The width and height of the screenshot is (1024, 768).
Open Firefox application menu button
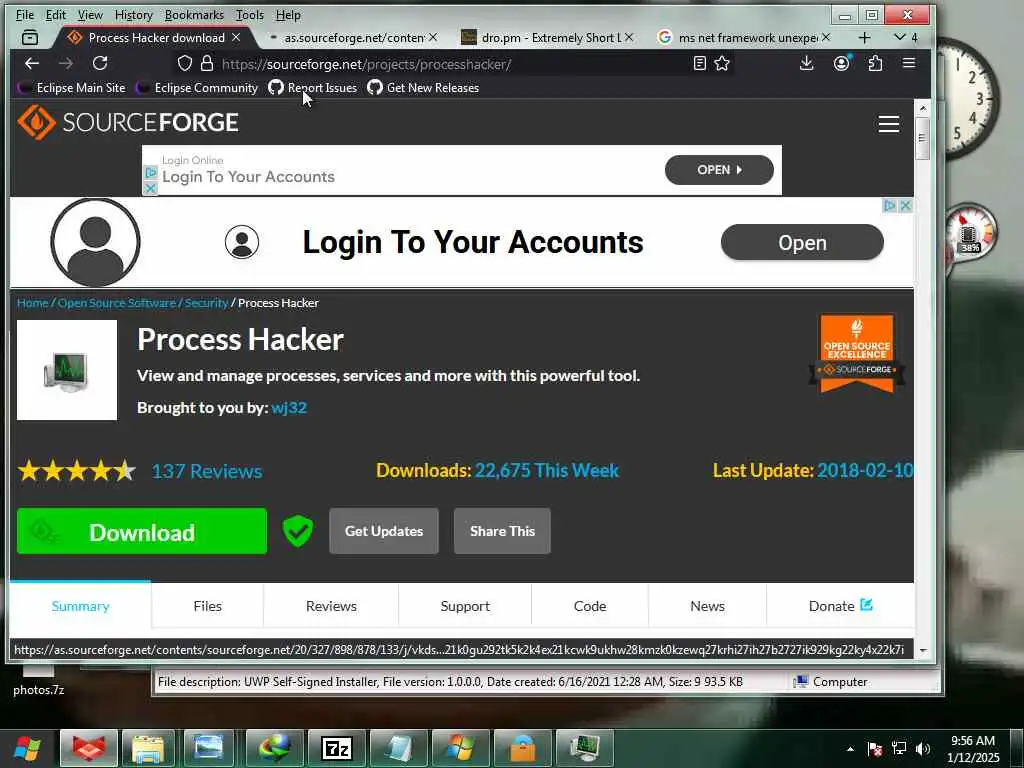pyautogui.click(x=908, y=63)
